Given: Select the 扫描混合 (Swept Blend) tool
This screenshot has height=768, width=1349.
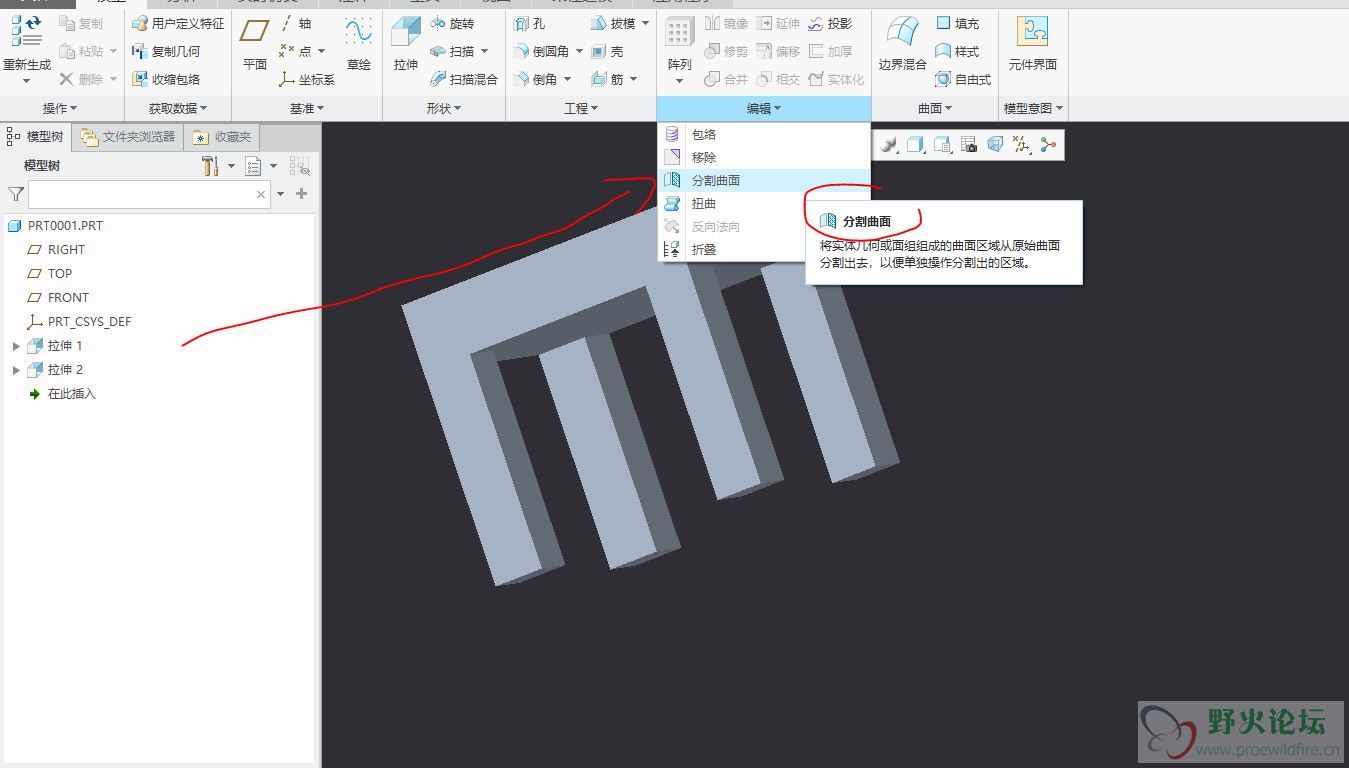Looking at the screenshot, I should (464, 79).
